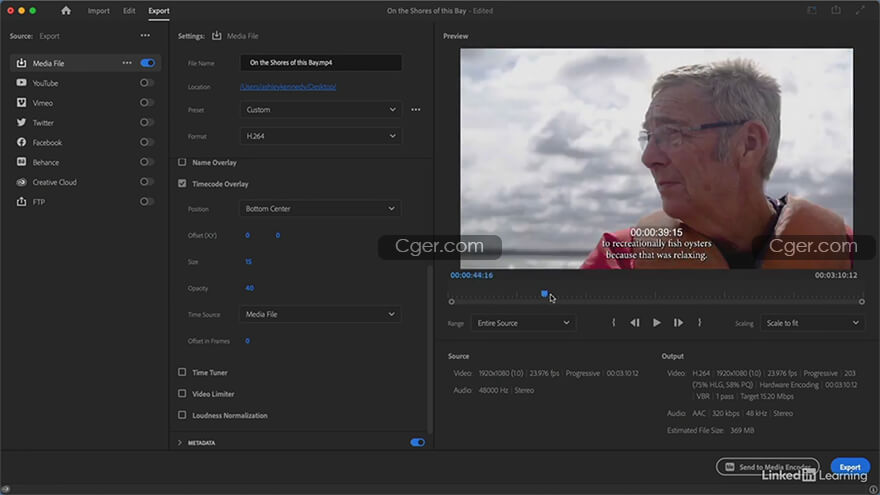Screen dimensions: 880x495
Task: Uncheck the Timecode Overlay checkbox
Action: (x=182, y=184)
